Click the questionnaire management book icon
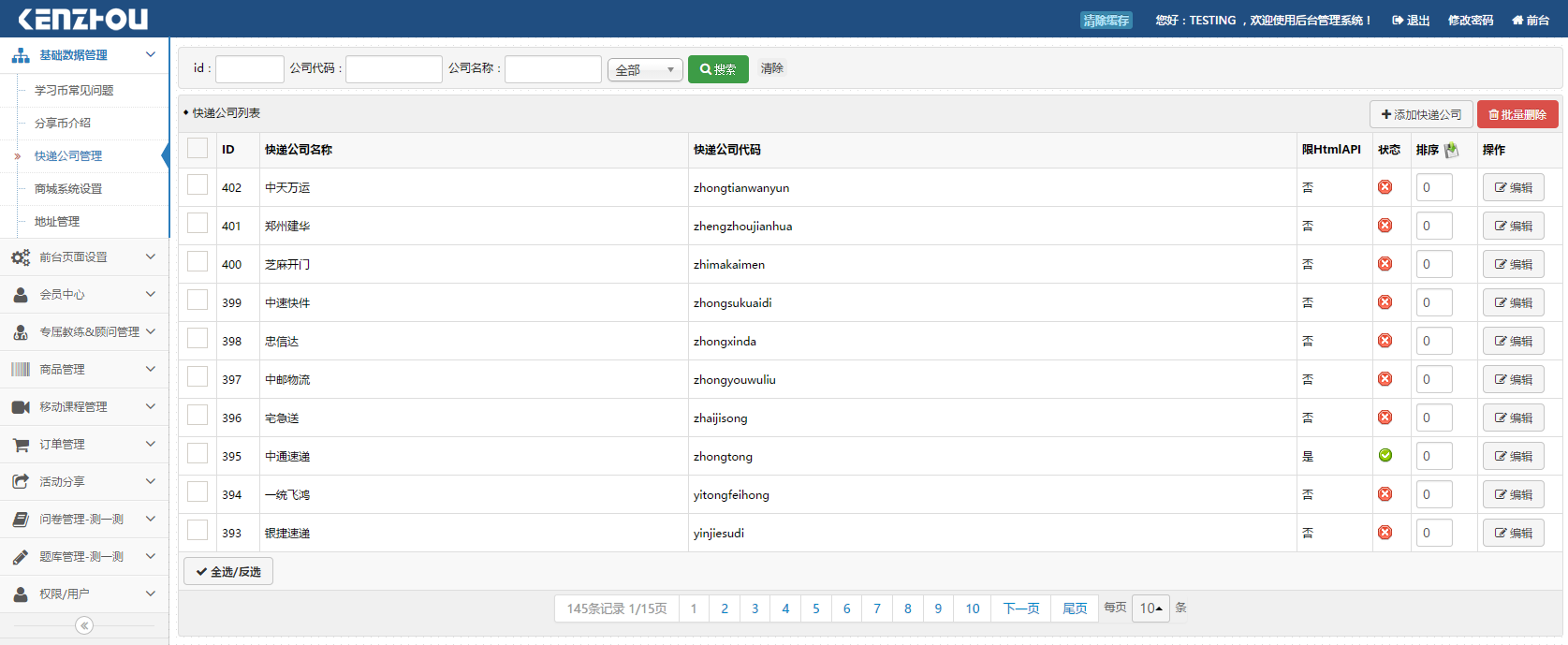Image resolution: width=1568 pixels, height=645 pixels. point(21,520)
